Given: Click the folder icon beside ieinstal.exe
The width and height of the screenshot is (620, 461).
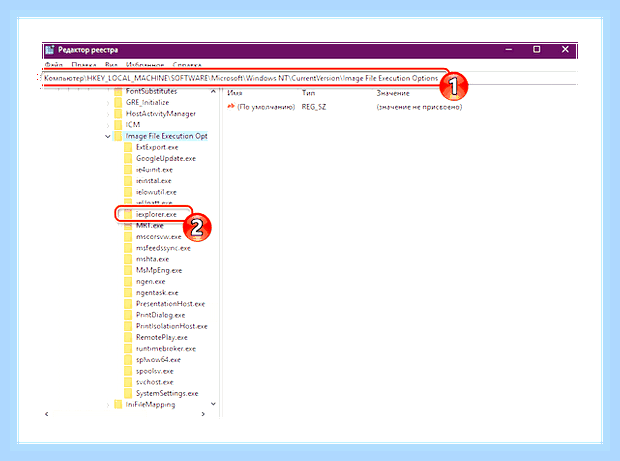Looking at the screenshot, I should [x=128, y=181].
